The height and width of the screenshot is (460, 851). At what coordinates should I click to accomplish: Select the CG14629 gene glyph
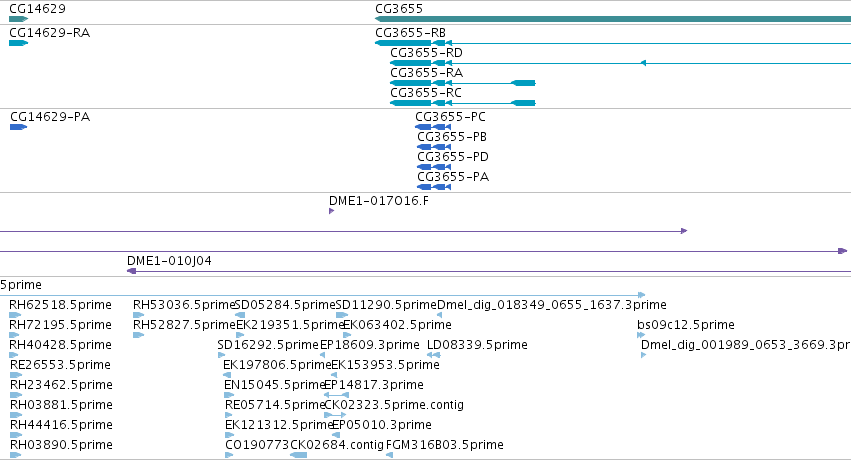coord(18,19)
